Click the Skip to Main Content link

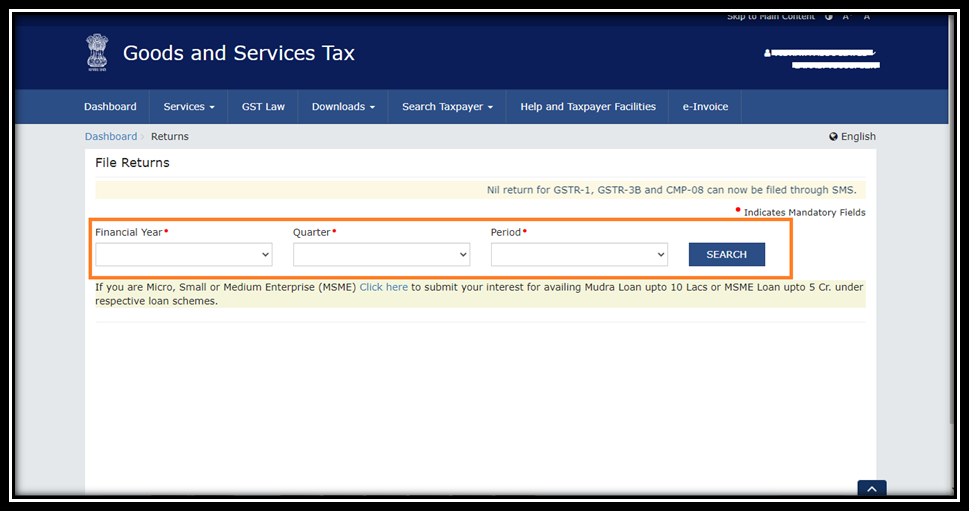771,17
